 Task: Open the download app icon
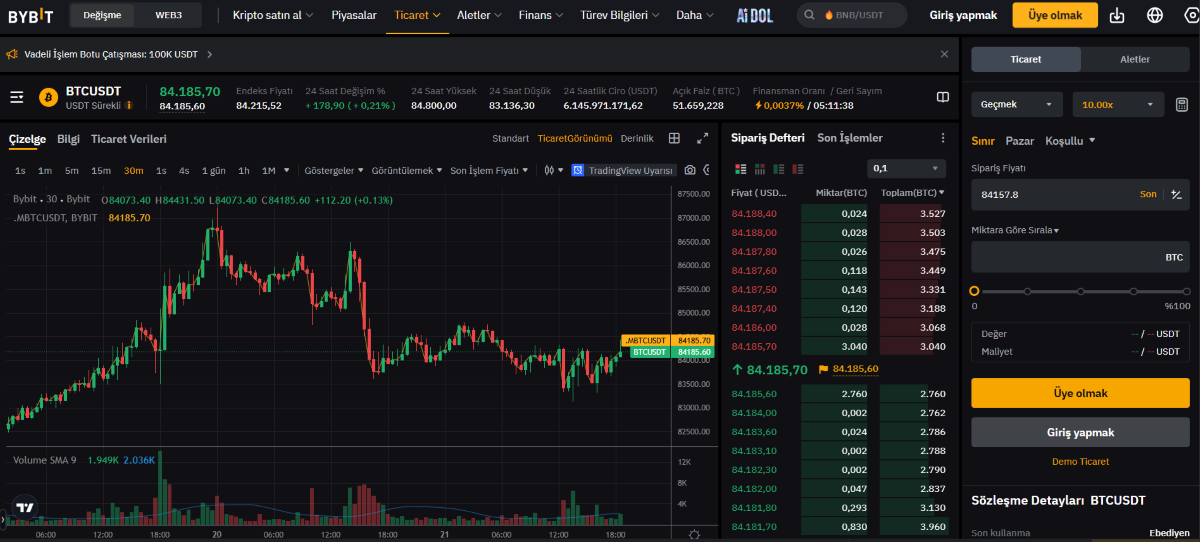[1118, 15]
